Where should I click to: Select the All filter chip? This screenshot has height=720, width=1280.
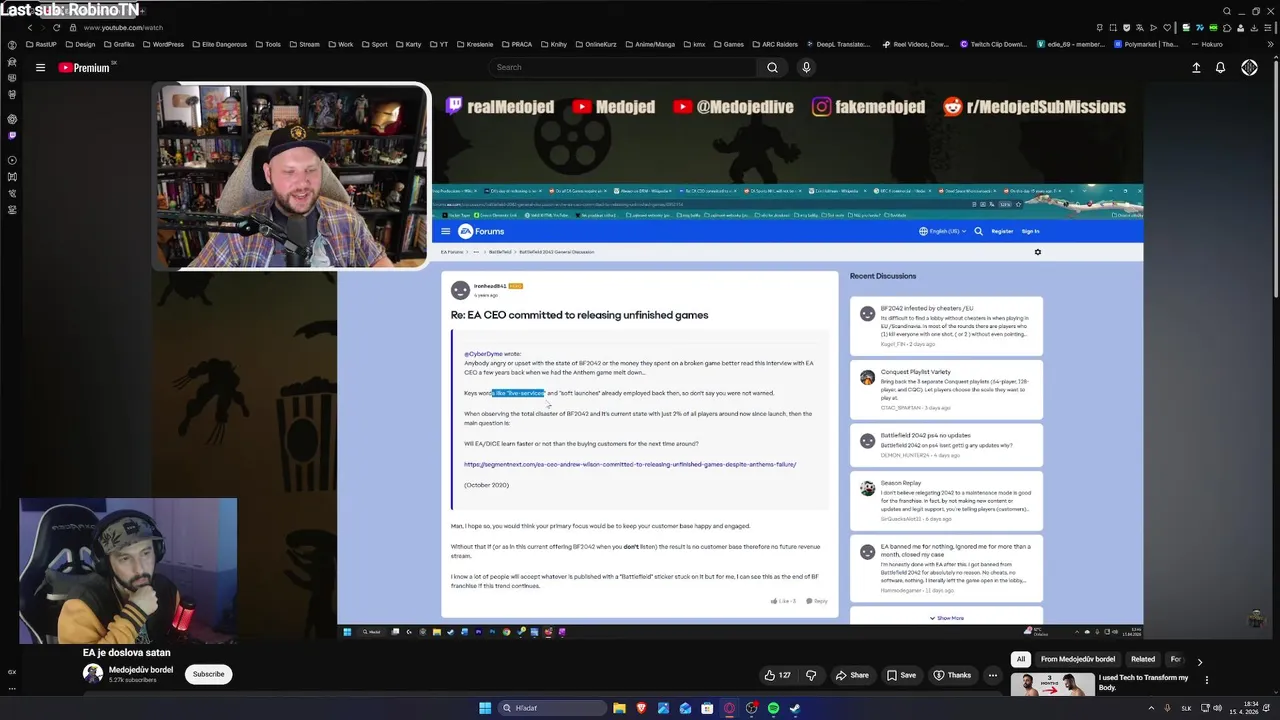tap(1021, 659)
